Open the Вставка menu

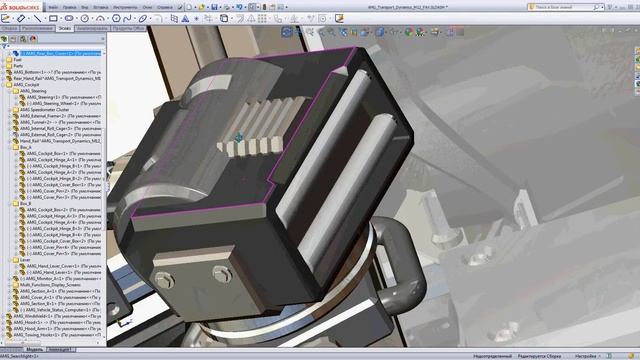click(100, 7)
